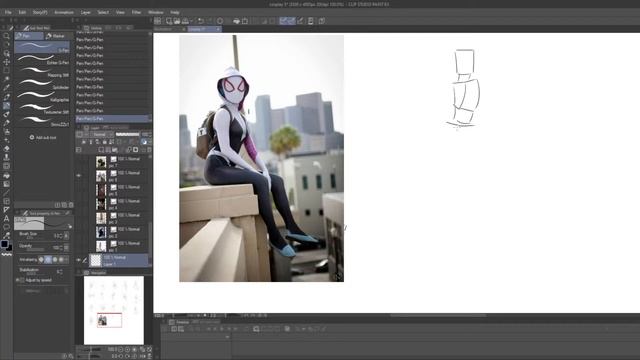Select the G-Pen sub tool

(42, 47)
